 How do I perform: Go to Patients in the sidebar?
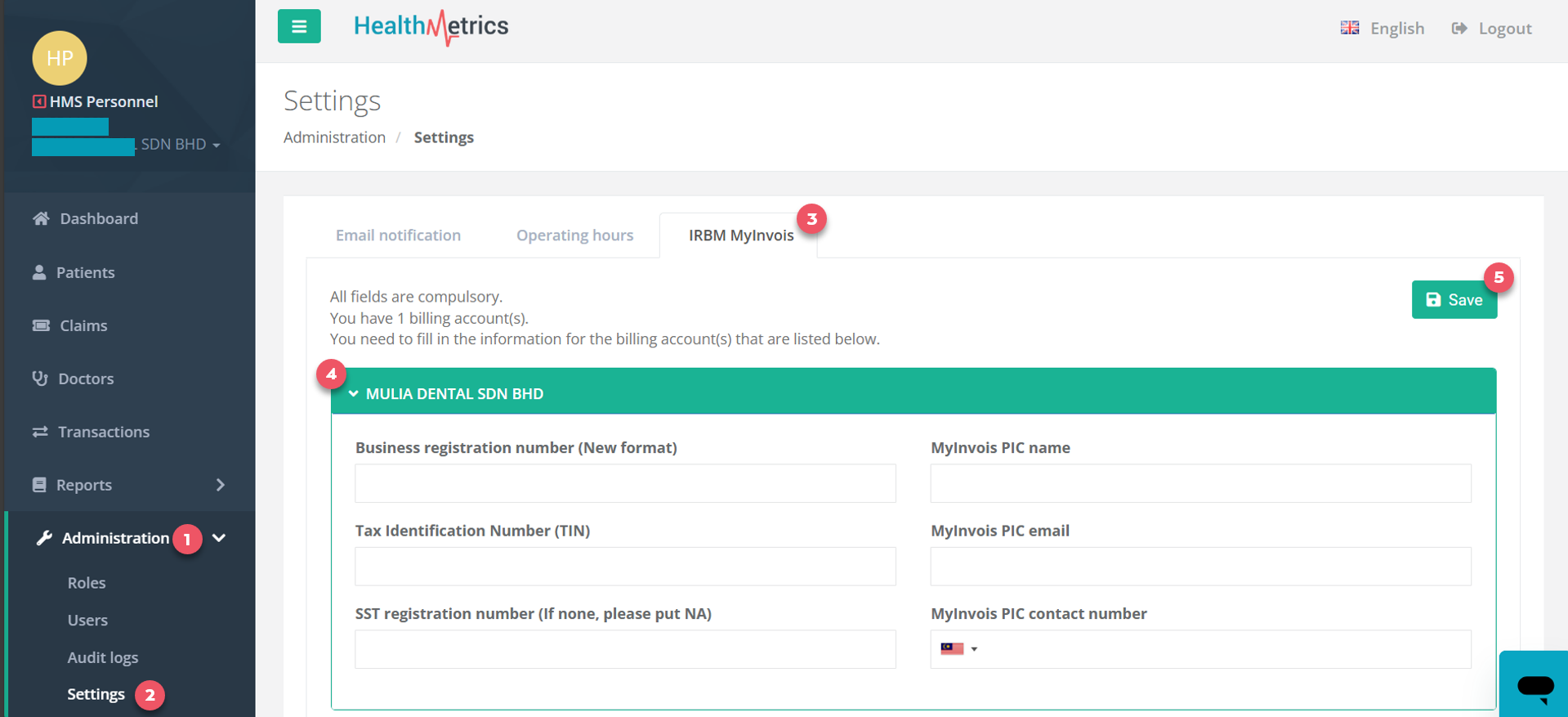point(85,272)
